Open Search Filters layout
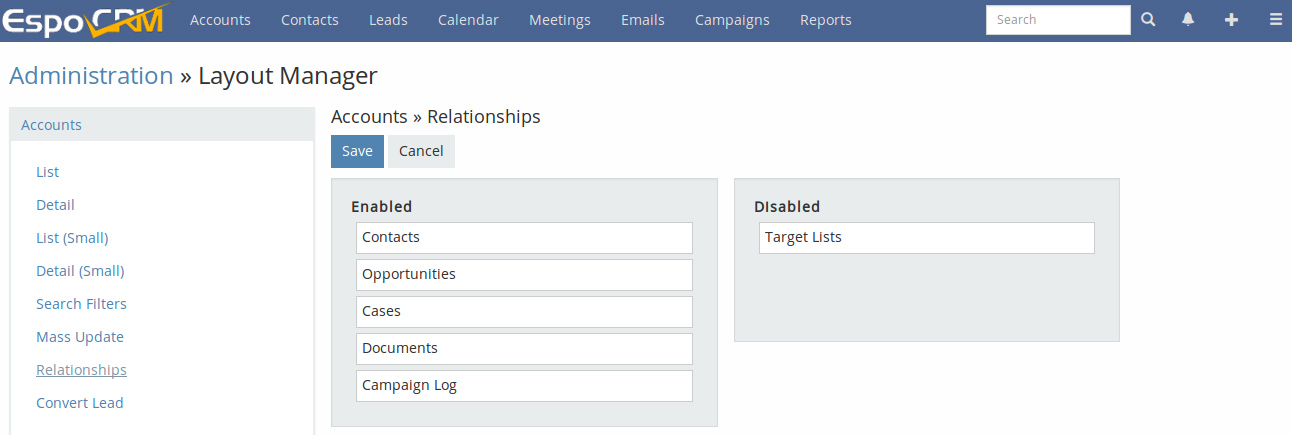 (x=81, y=304)
